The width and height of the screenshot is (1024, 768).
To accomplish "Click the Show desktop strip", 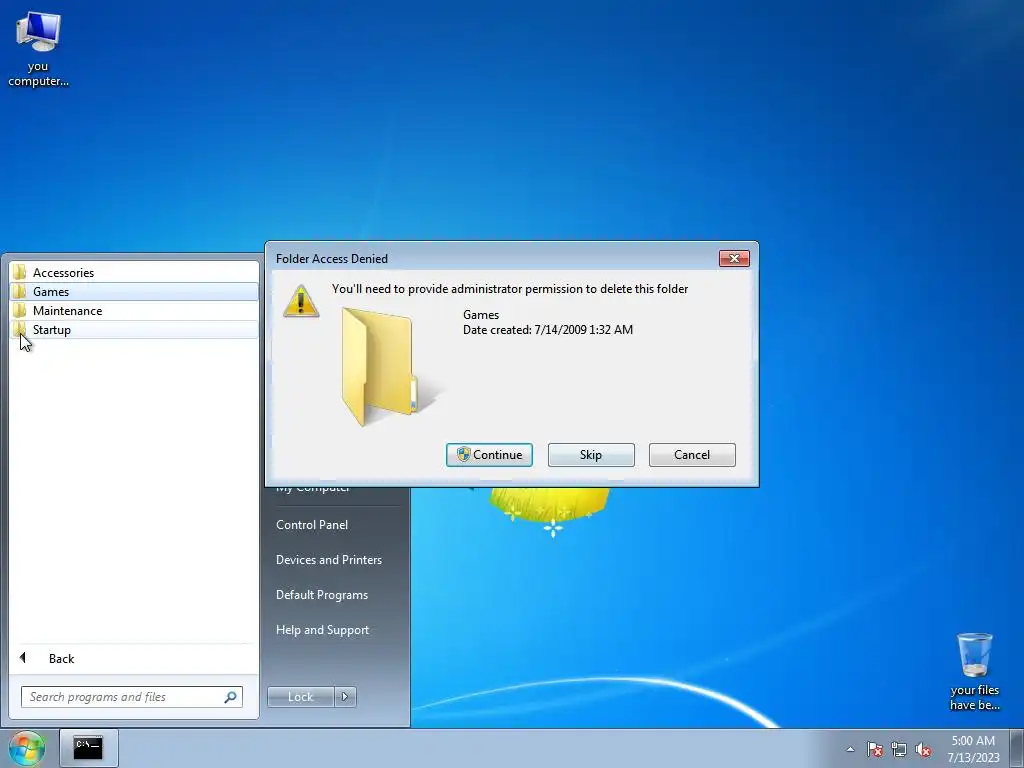I will (1017, 748).
